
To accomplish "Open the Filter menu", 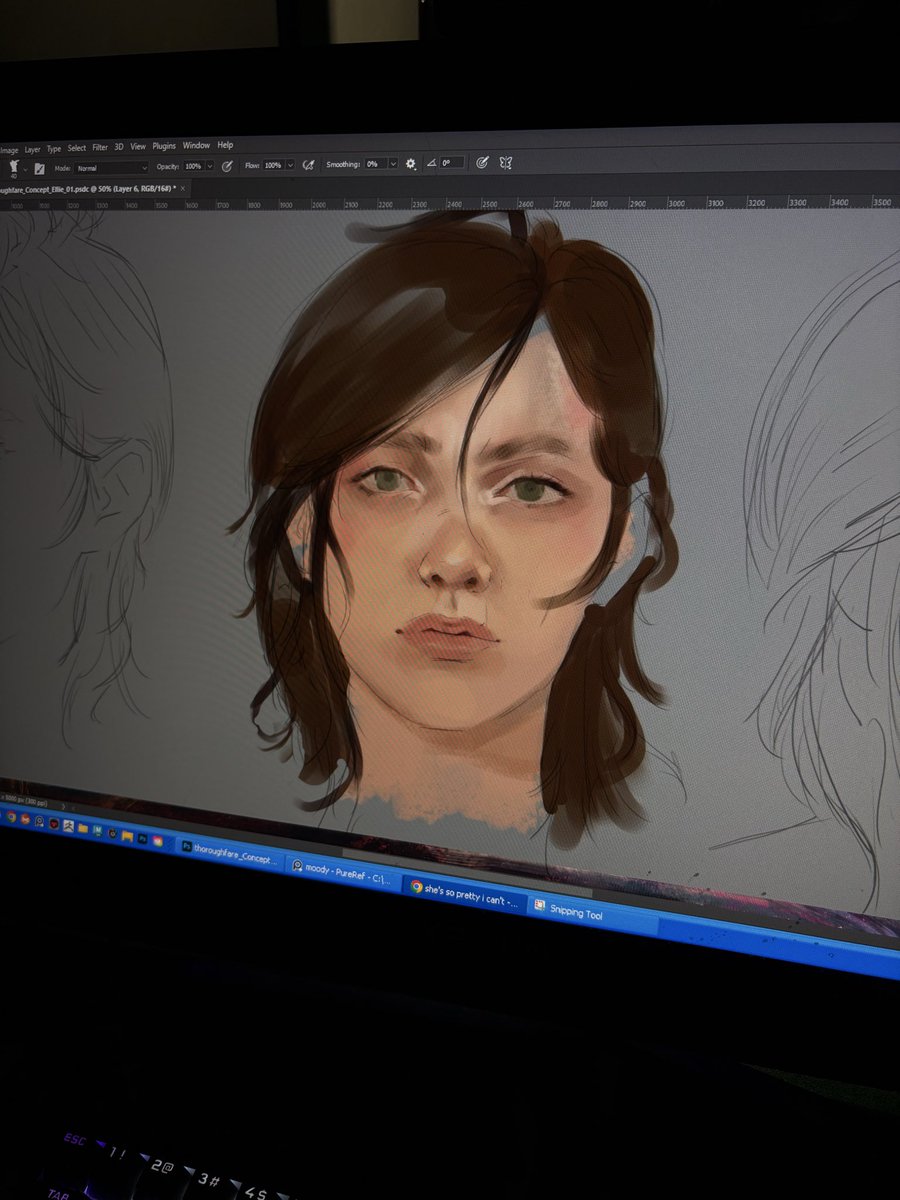I will click(x=100, y=148).
